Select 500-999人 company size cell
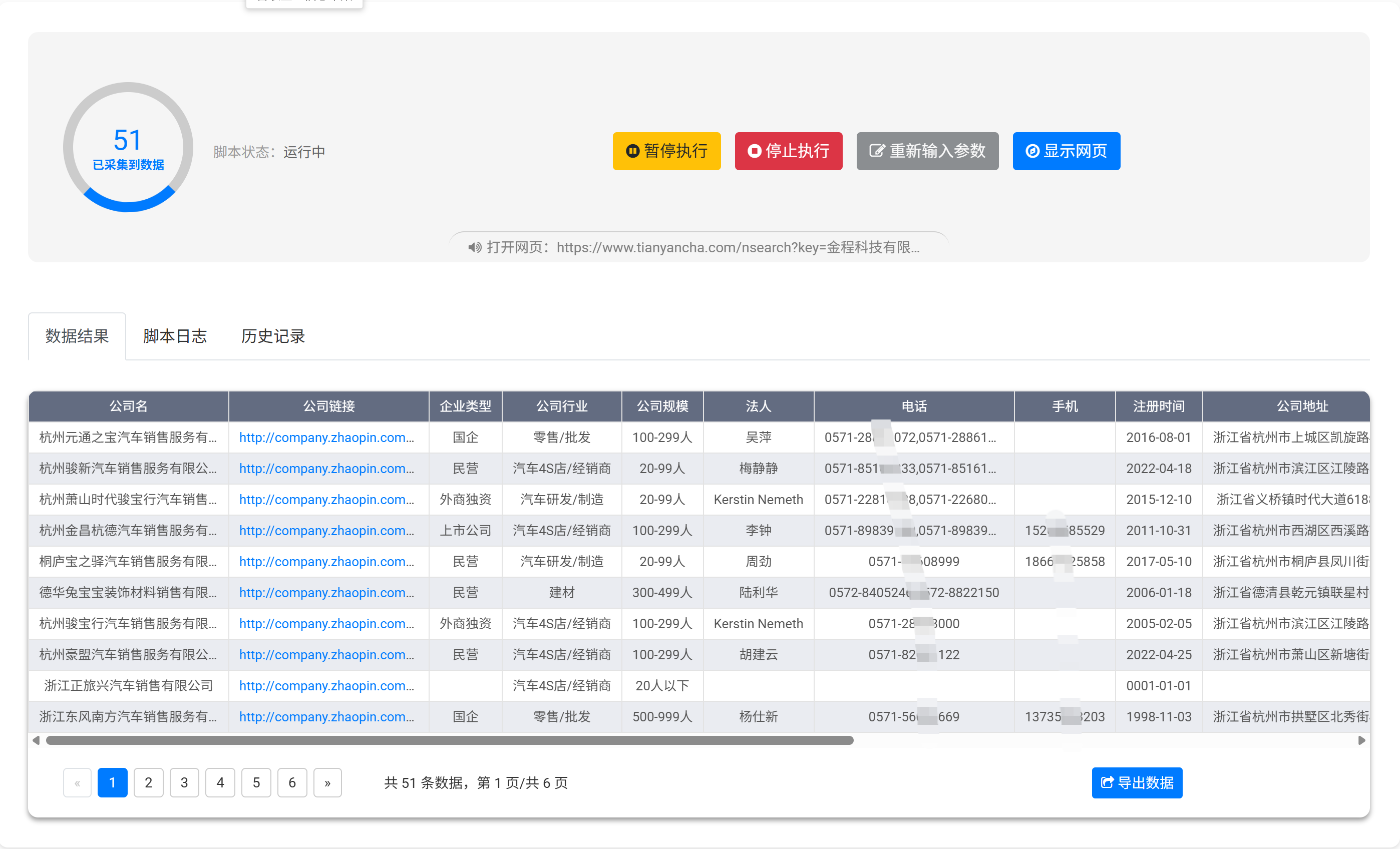Viewport: 1400px width, 849px height. [662, 716]
